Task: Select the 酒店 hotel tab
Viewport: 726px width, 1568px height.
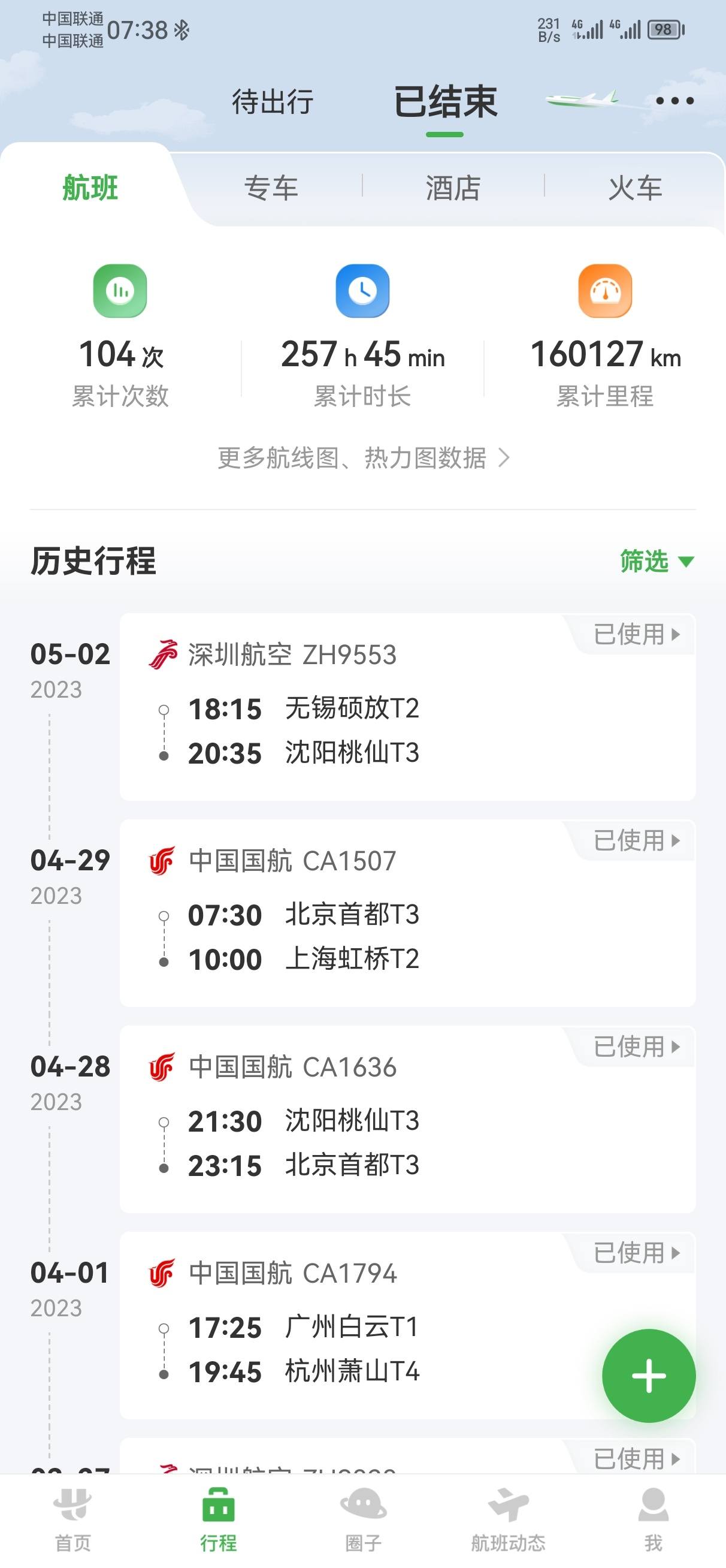Action: 453,188
